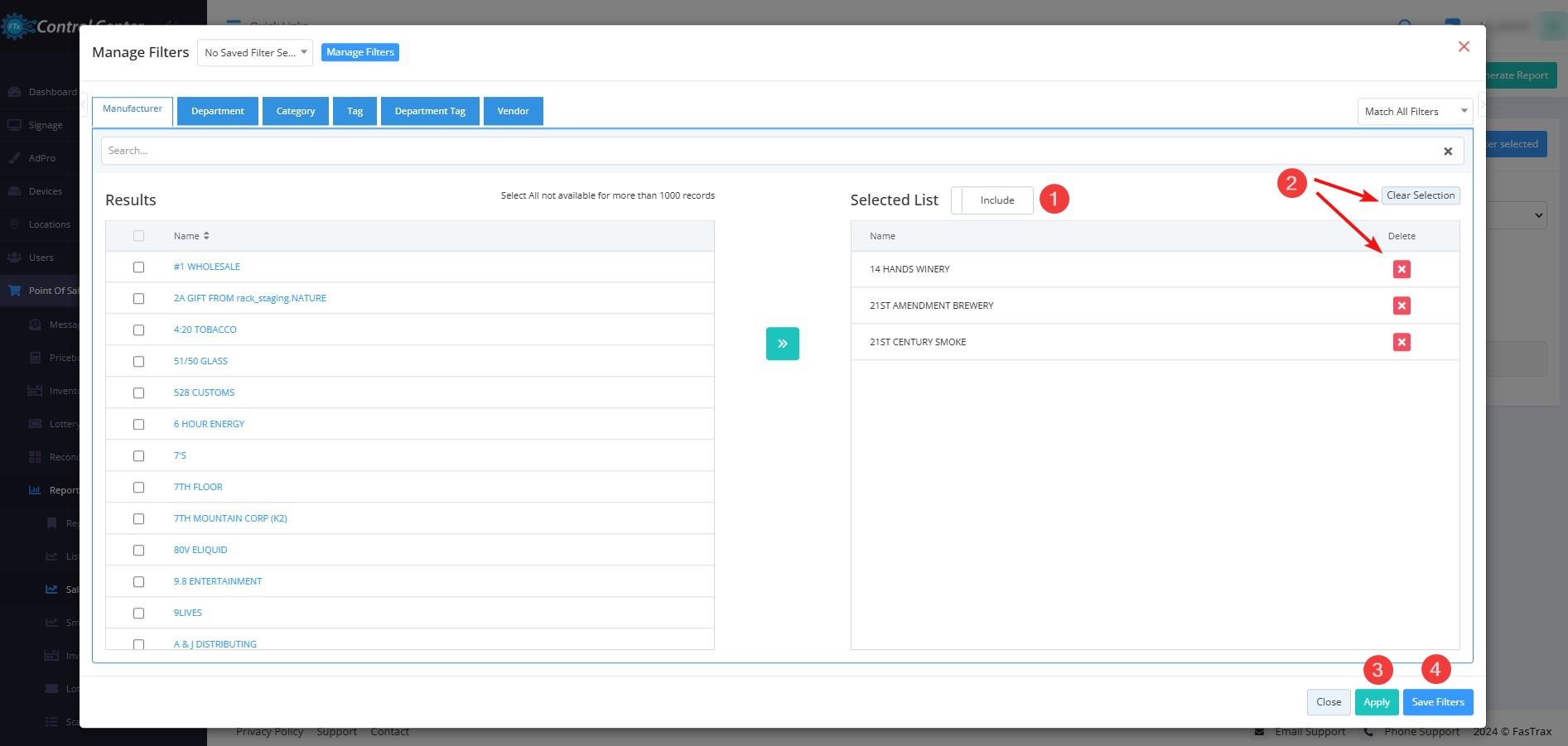Tick the 4:20 TOBACCO checkbox
The height and width of the screenshot is (746, 1568).
(x=138, y=330)
